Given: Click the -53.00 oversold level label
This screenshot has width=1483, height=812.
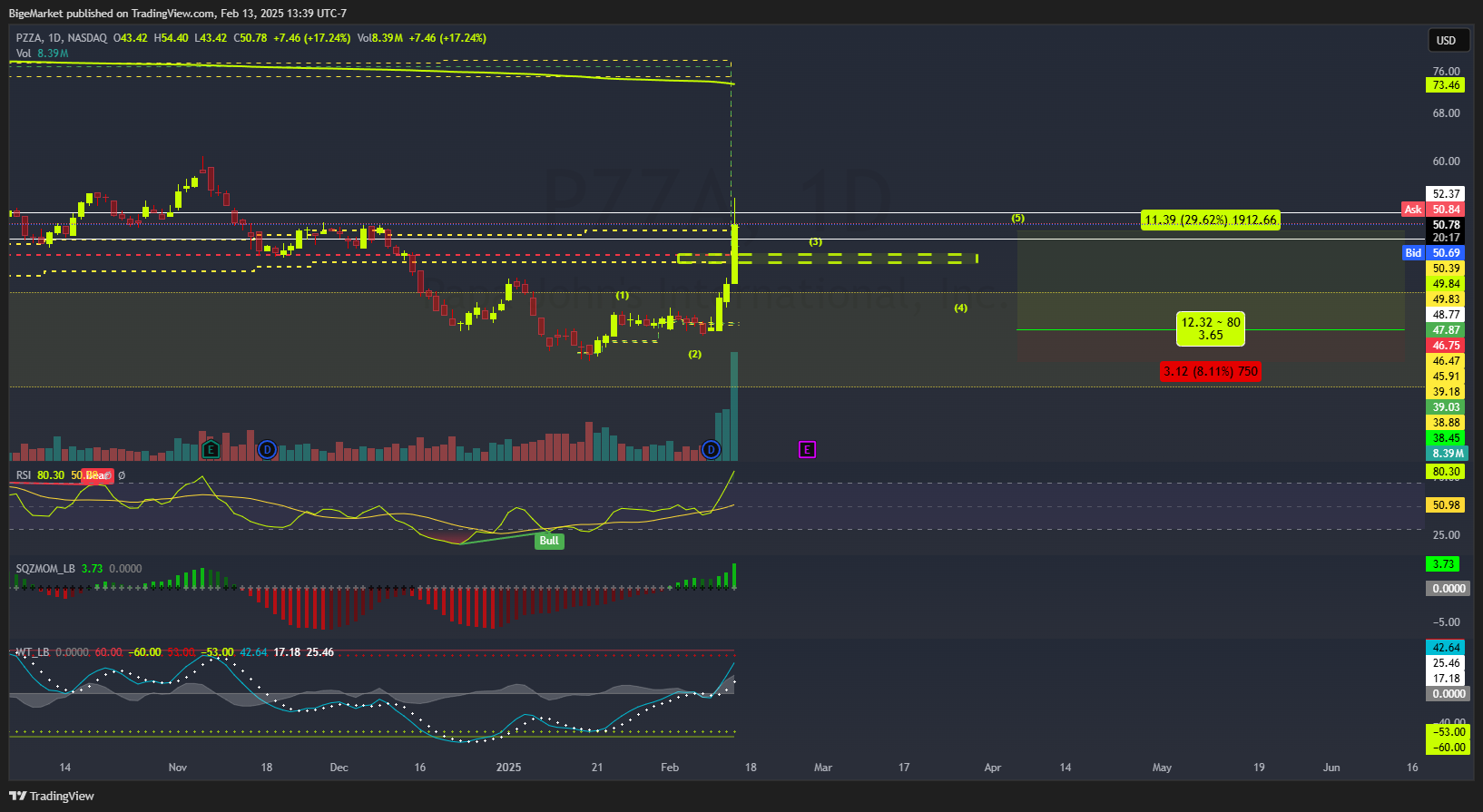Looking at the screenshot, I should click(1448, 732).
